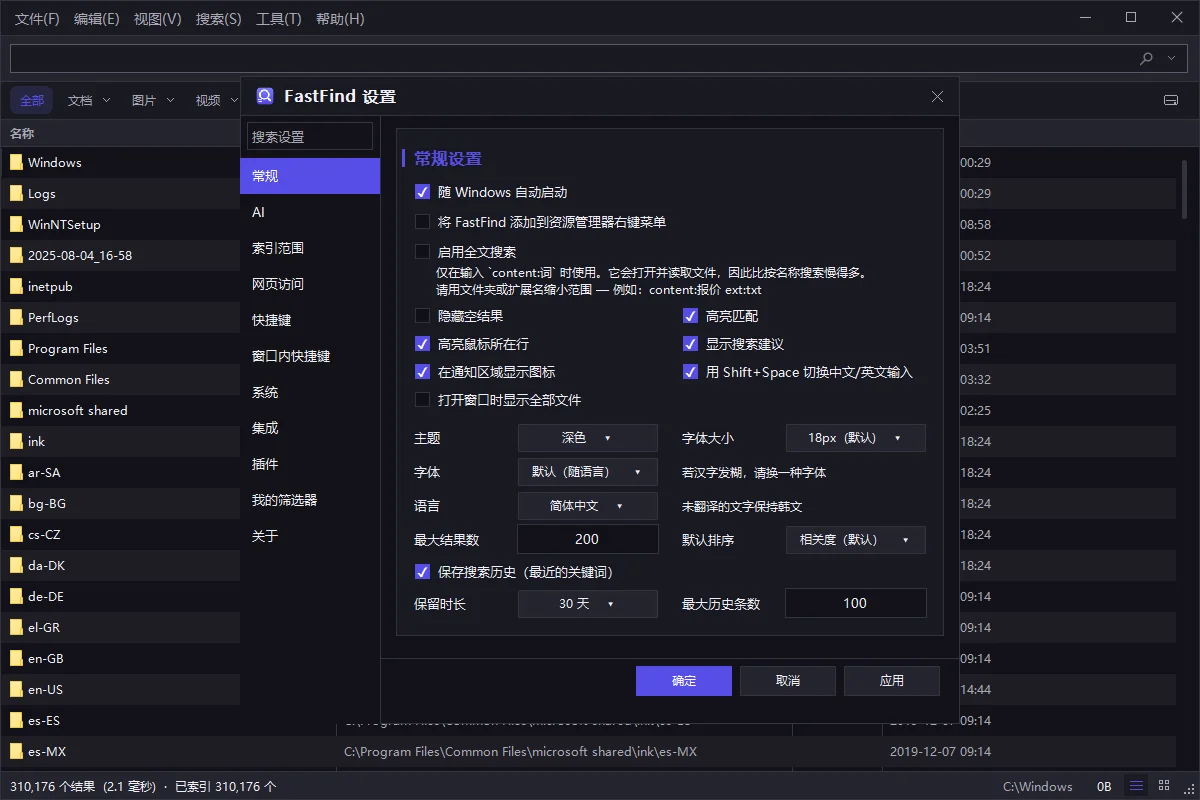The width and height of the screenshot is (1200, 800).
Task: Click the es-MX folder icon
Action: coord(16,751)
